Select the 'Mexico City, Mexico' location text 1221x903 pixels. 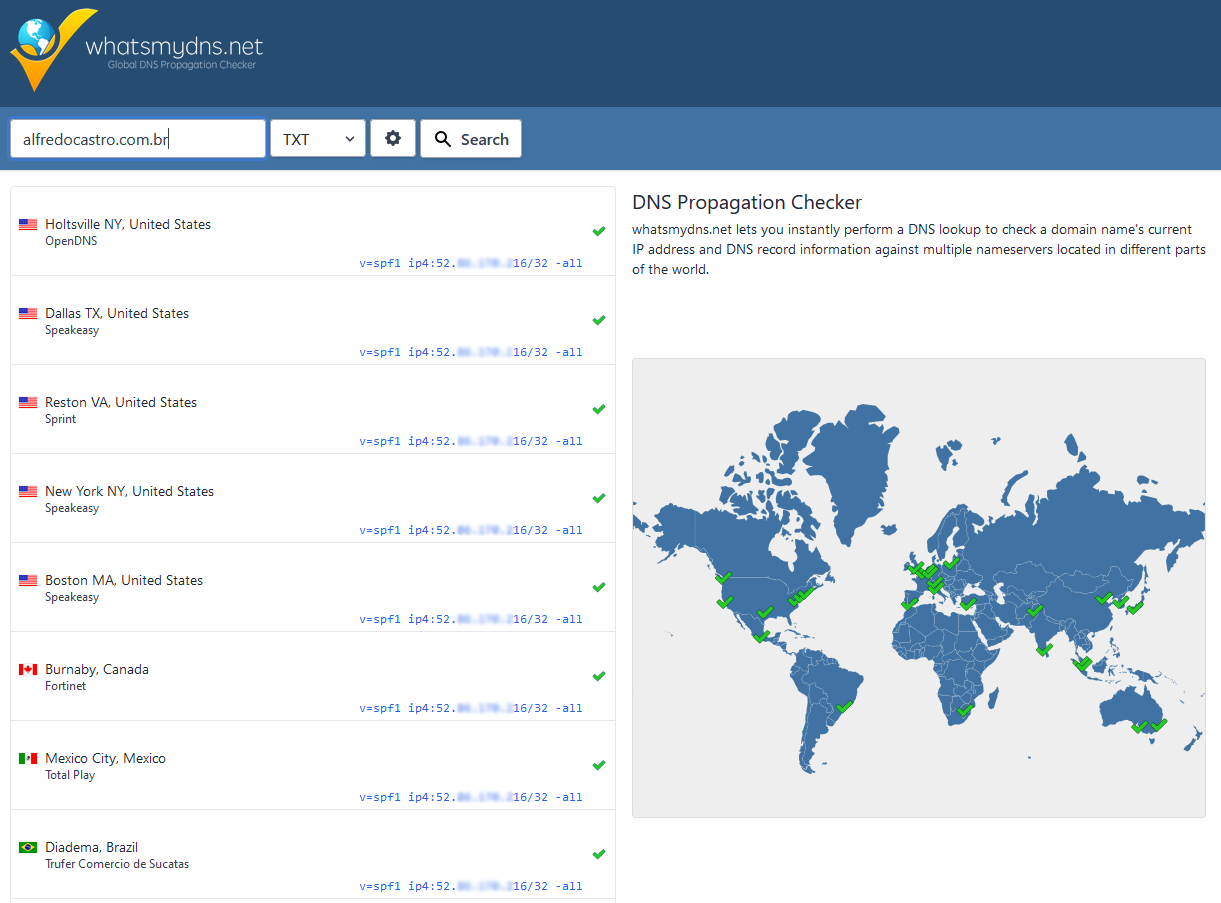105,759
